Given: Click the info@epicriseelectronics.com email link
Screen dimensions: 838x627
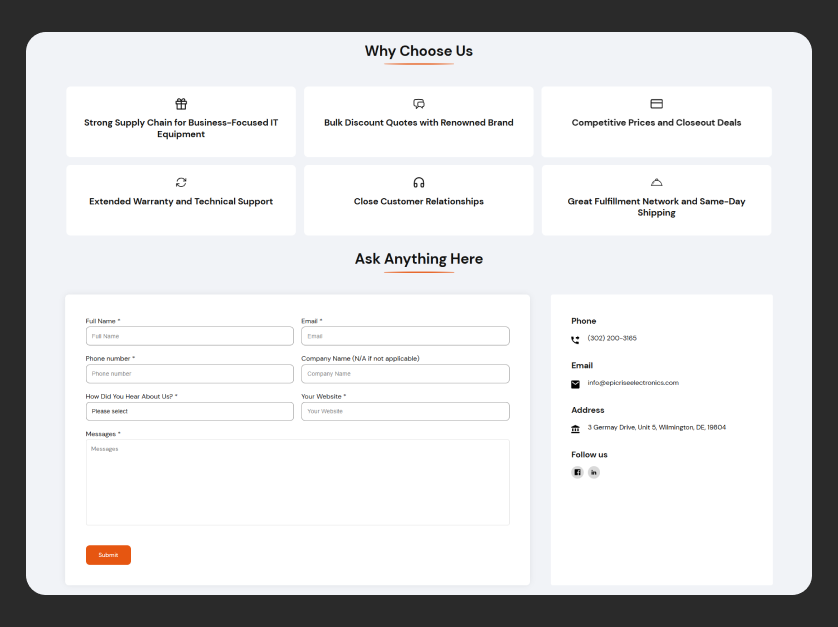Looking at the screenshot, I should [x=633, y=383].
